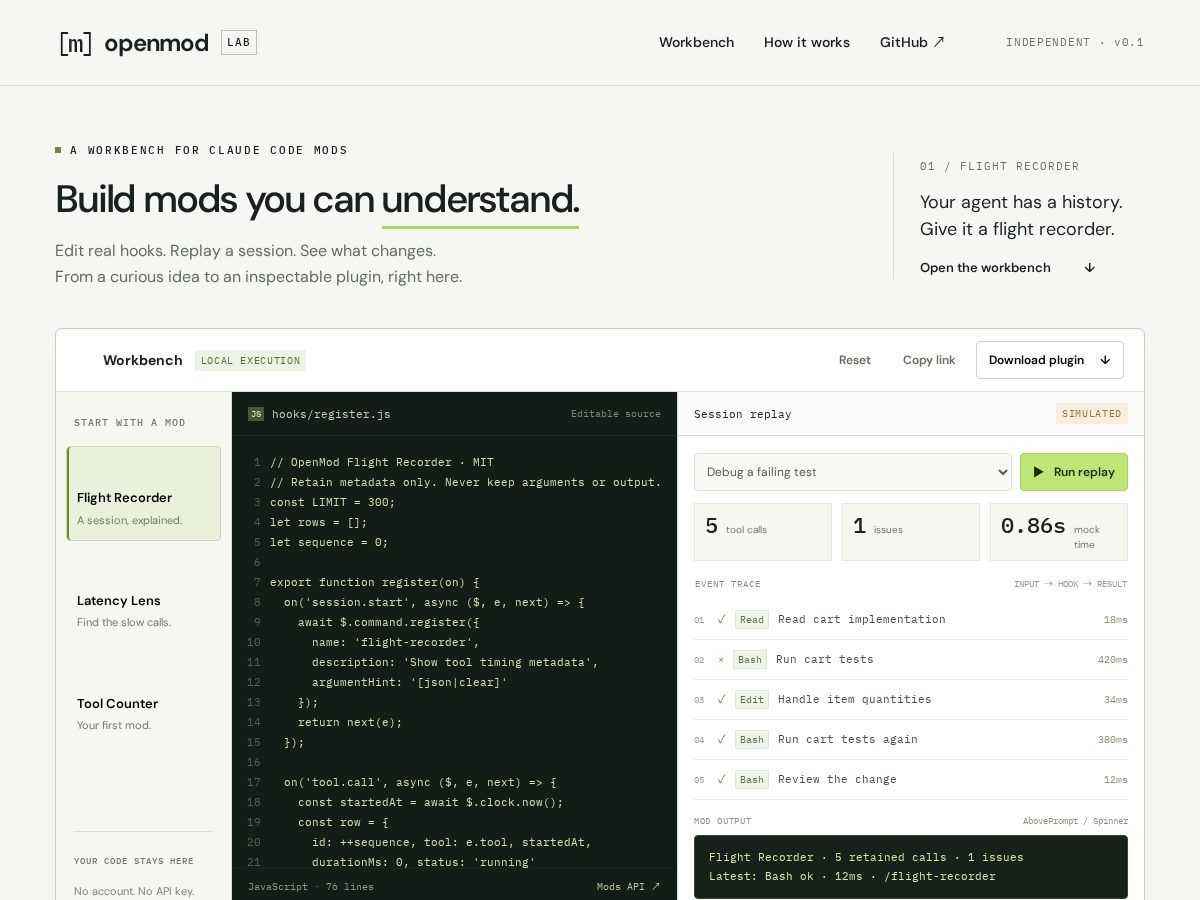This screenshot has height=900, width=1200.
Task: Click the checkmark on Run cart tests again row
Action: [x=721, y=740]
